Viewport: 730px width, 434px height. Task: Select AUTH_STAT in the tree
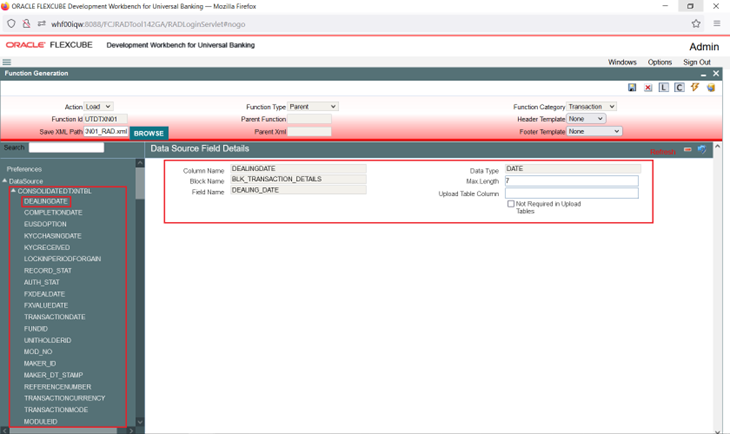tap(42, 282)
